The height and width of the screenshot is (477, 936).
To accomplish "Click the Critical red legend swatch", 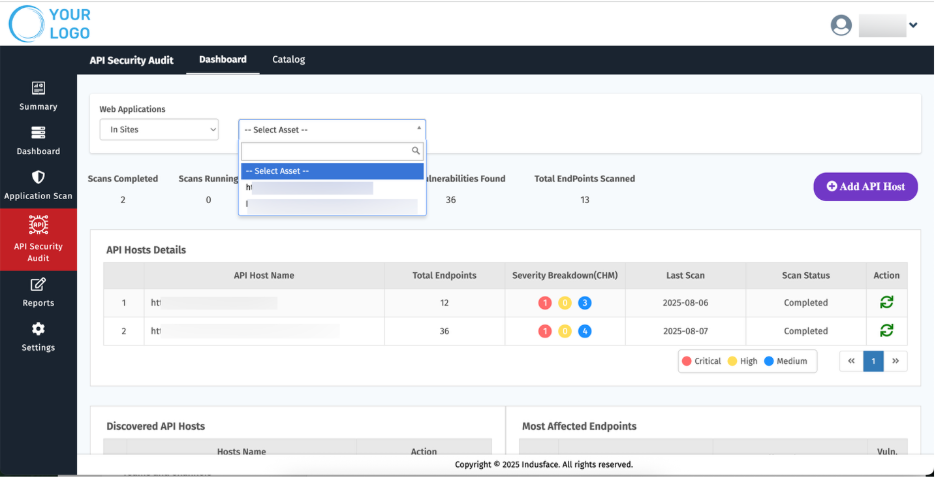I will [x=686, y=361].
